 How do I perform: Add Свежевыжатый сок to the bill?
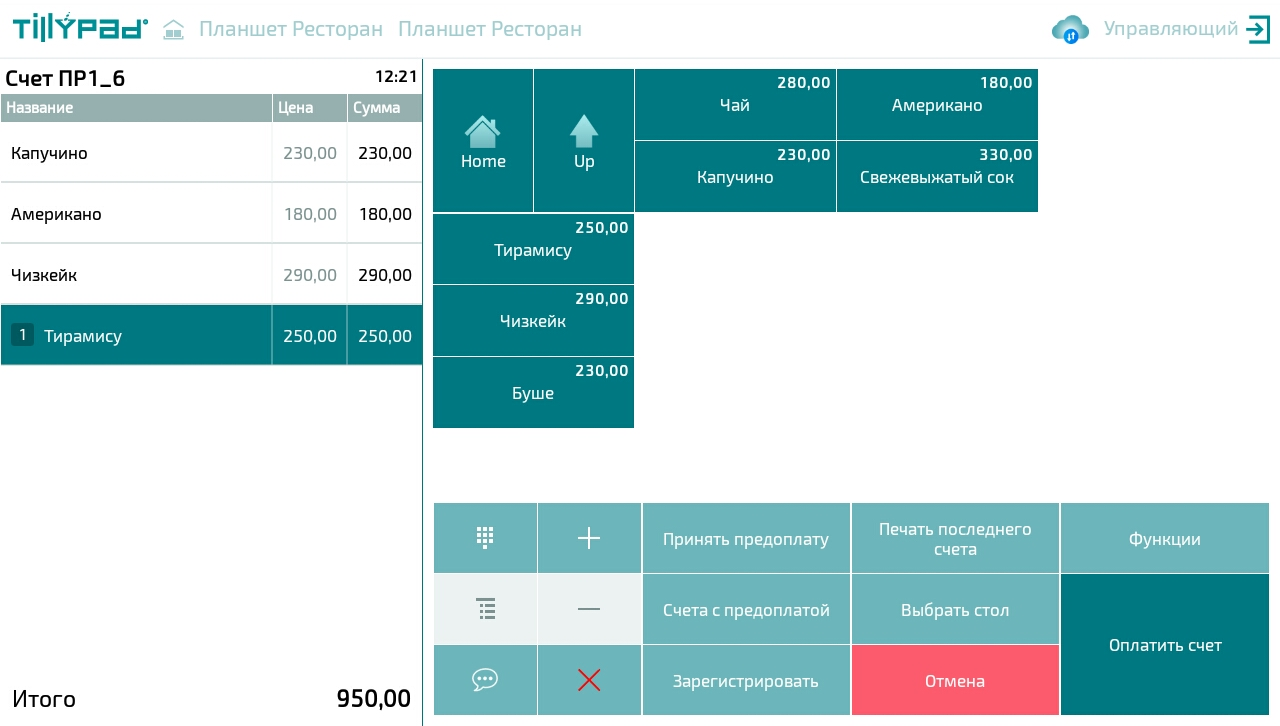(x=937, y=177)
